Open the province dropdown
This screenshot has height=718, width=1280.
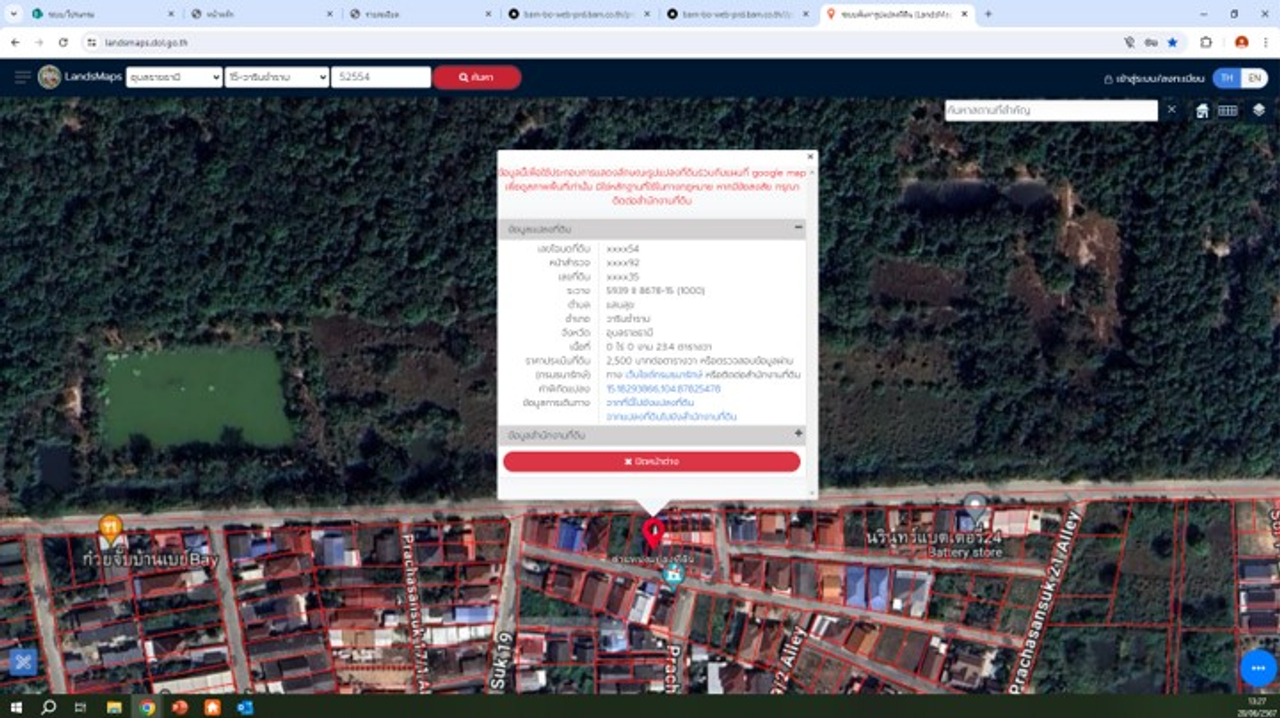pos(174,77)
